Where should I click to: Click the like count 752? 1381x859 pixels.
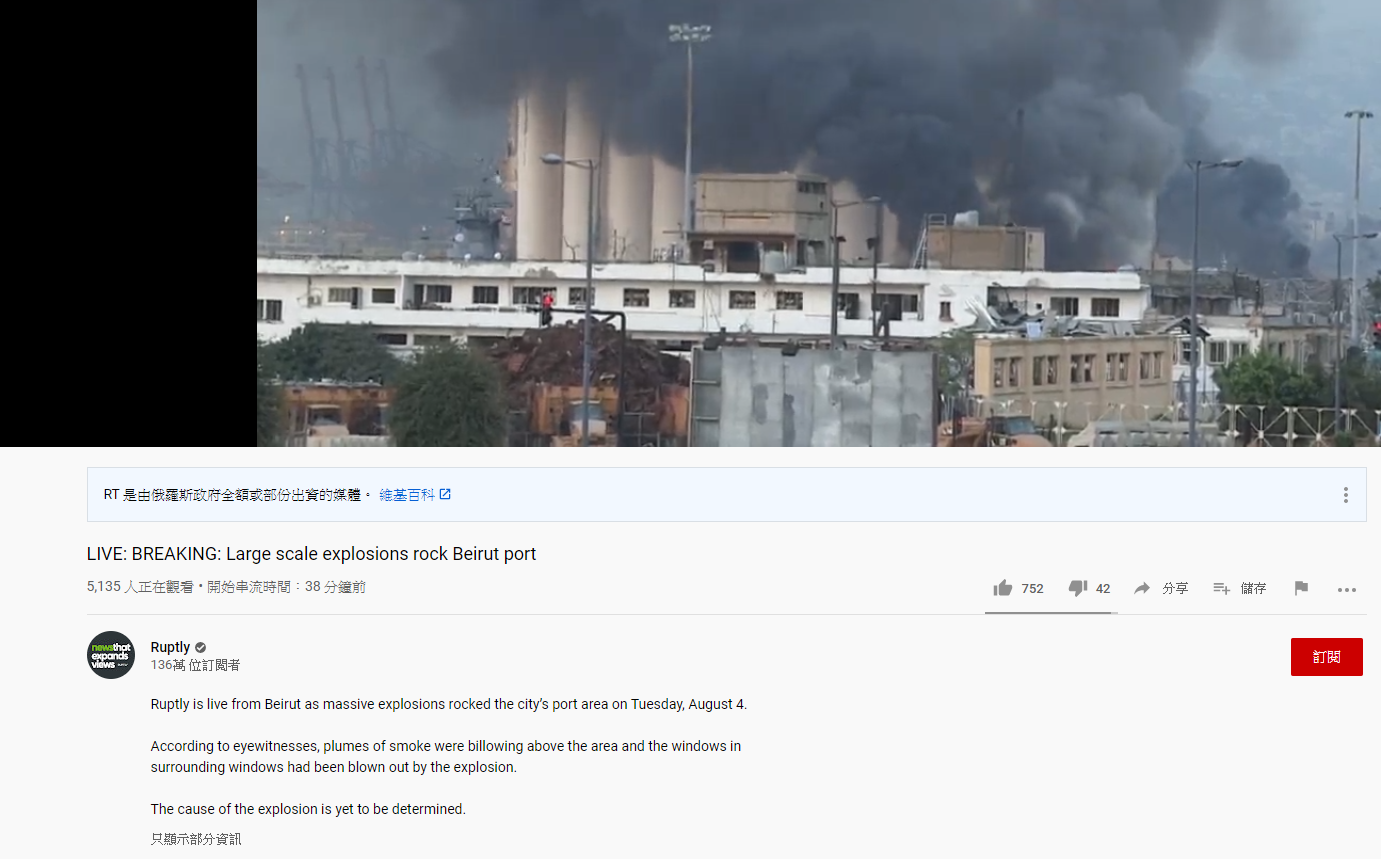[1032, 589]
